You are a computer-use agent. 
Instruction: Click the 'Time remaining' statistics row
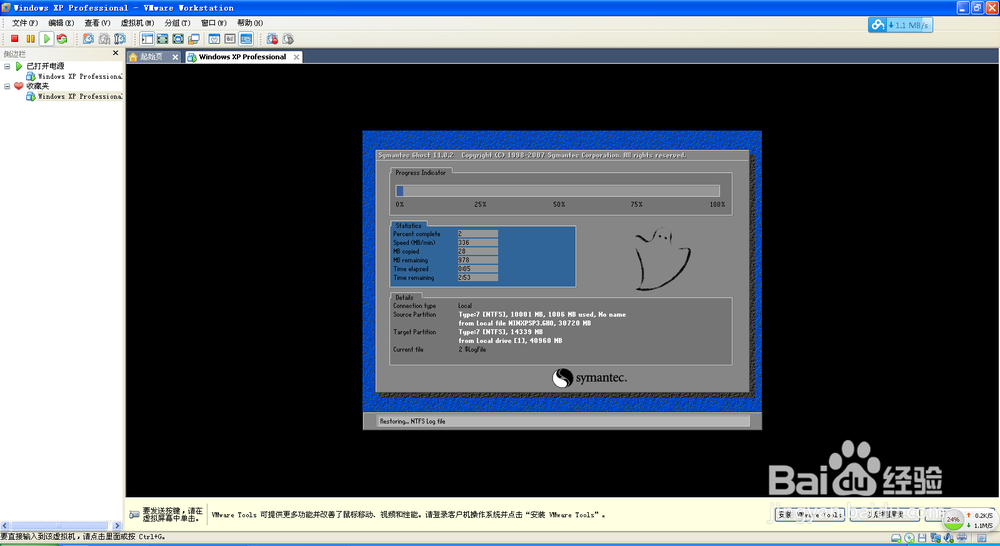tap(445, 277)
